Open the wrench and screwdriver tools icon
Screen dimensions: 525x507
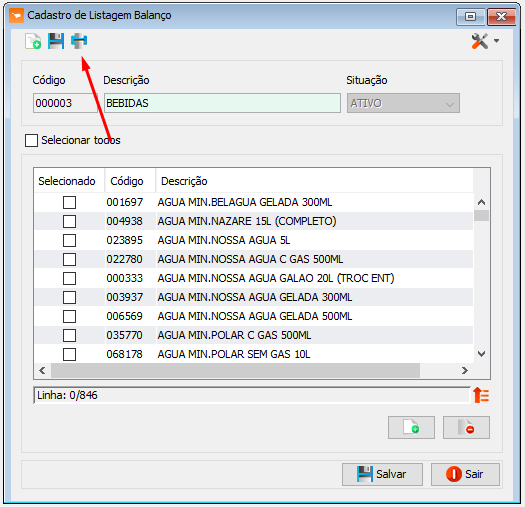tap(479, 41)
